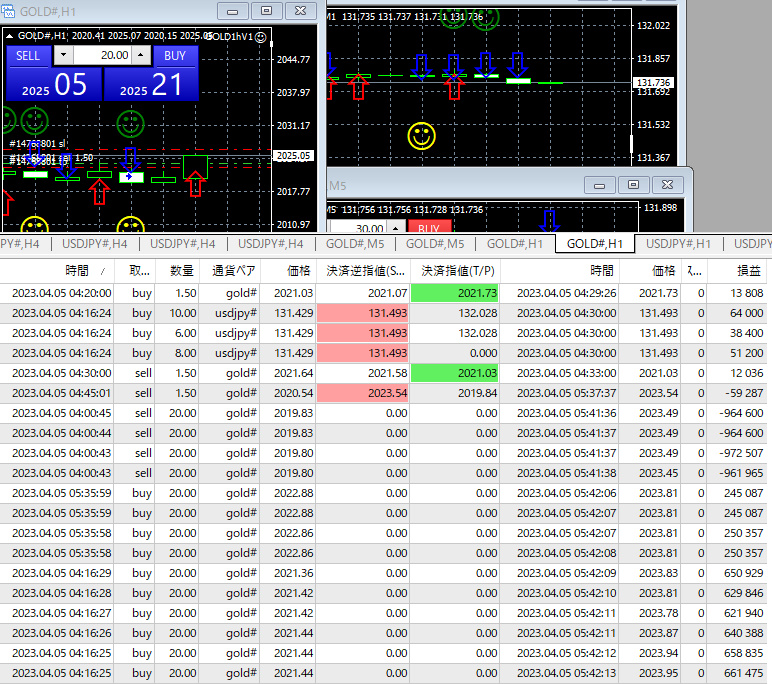Viewport: 772px width, 684px height.
Task: Switch to the active GOLD#,H1 chart tab
Action: pyautogui.click(x=594, y=244)
